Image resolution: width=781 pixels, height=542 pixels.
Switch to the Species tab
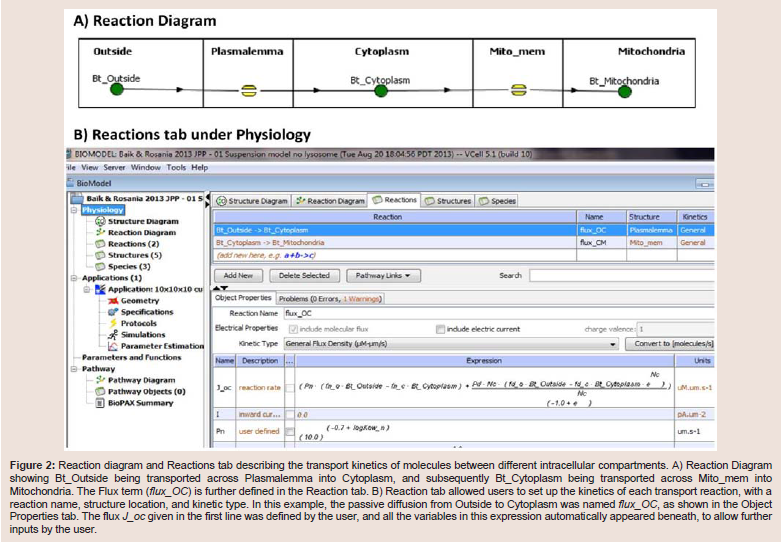[x=497, y=201]
